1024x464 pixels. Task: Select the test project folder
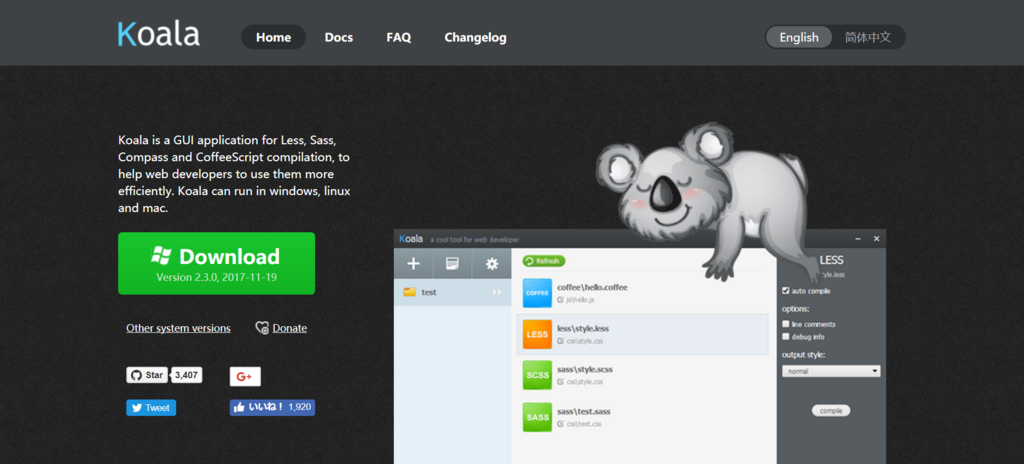[453, 292]
